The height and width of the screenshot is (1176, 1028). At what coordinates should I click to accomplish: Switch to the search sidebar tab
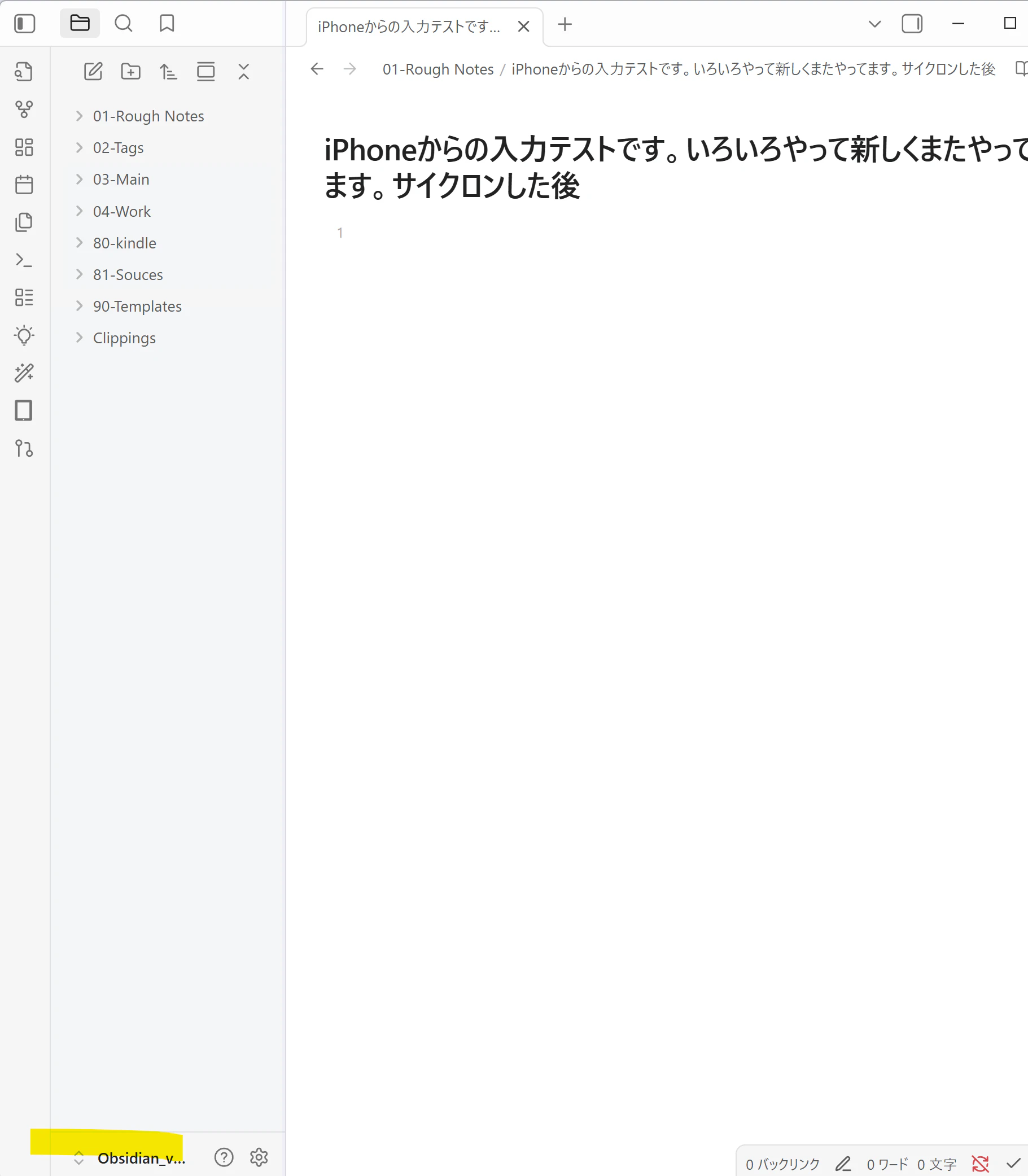123,24
